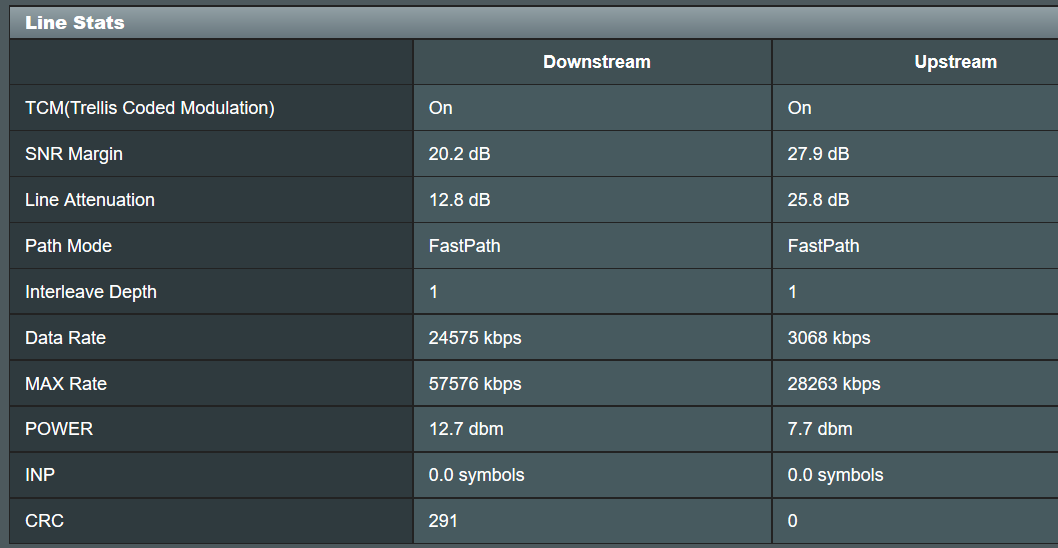Image resolution: width=1058 pixels, height=548 pixels.
Task: Click the downstream attenuation value 12.8 dB
Action: click(460, 200)
